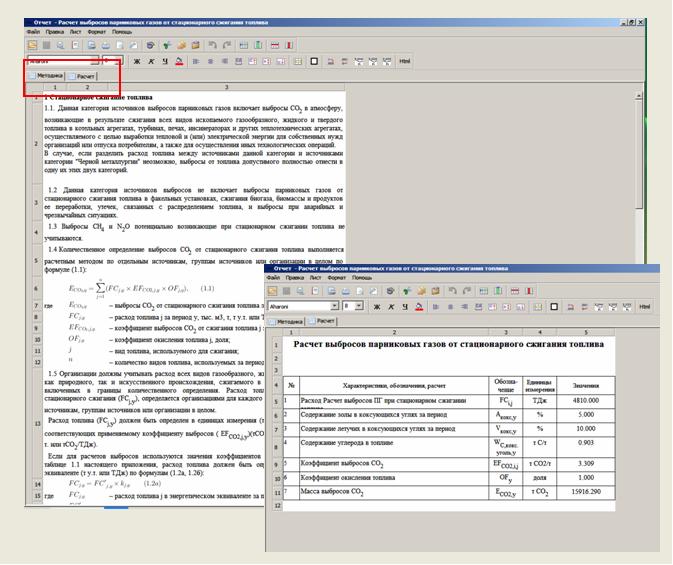Toggle bold formatting in the front report window
Screen dimensions: 673x565
coord(377,306)
